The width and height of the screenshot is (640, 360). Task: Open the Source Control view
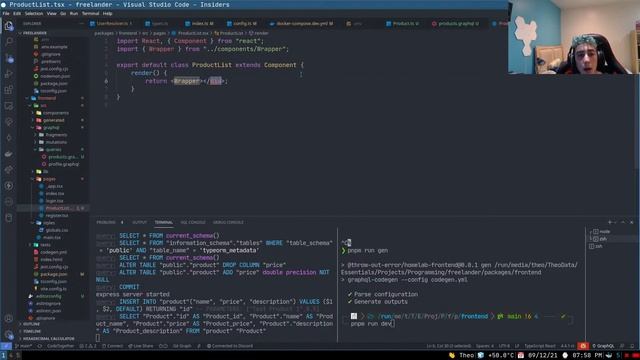click(x=9, y=58)
